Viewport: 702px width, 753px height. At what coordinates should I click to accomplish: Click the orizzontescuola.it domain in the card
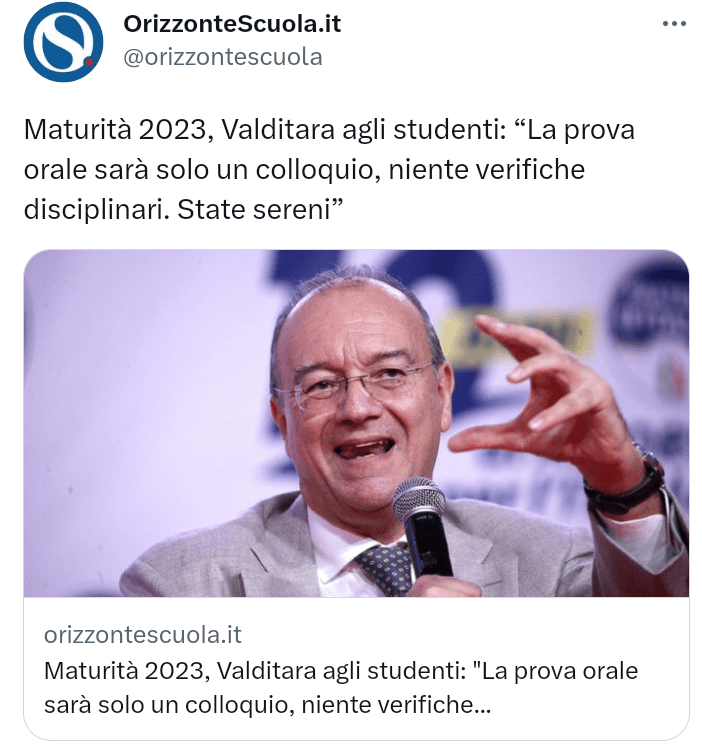[x=143, y=635]
